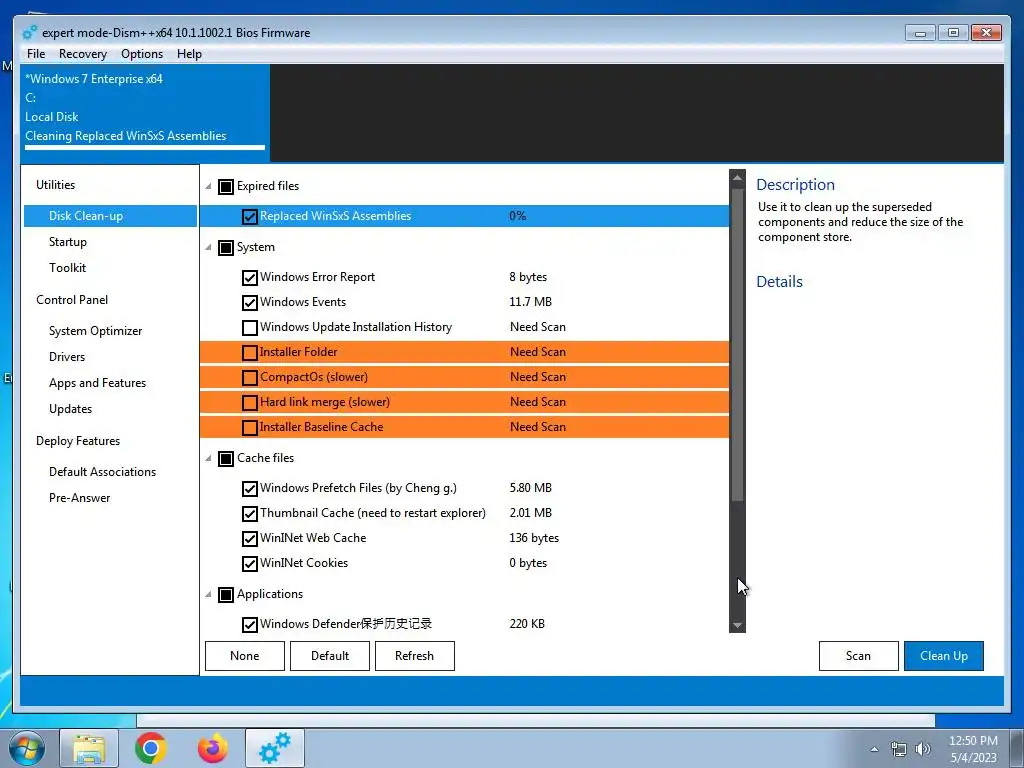Open the Dism++ title bar gear icon
Image resolution: width=1024 pixels, height=768 pixels.
(29, 33)
